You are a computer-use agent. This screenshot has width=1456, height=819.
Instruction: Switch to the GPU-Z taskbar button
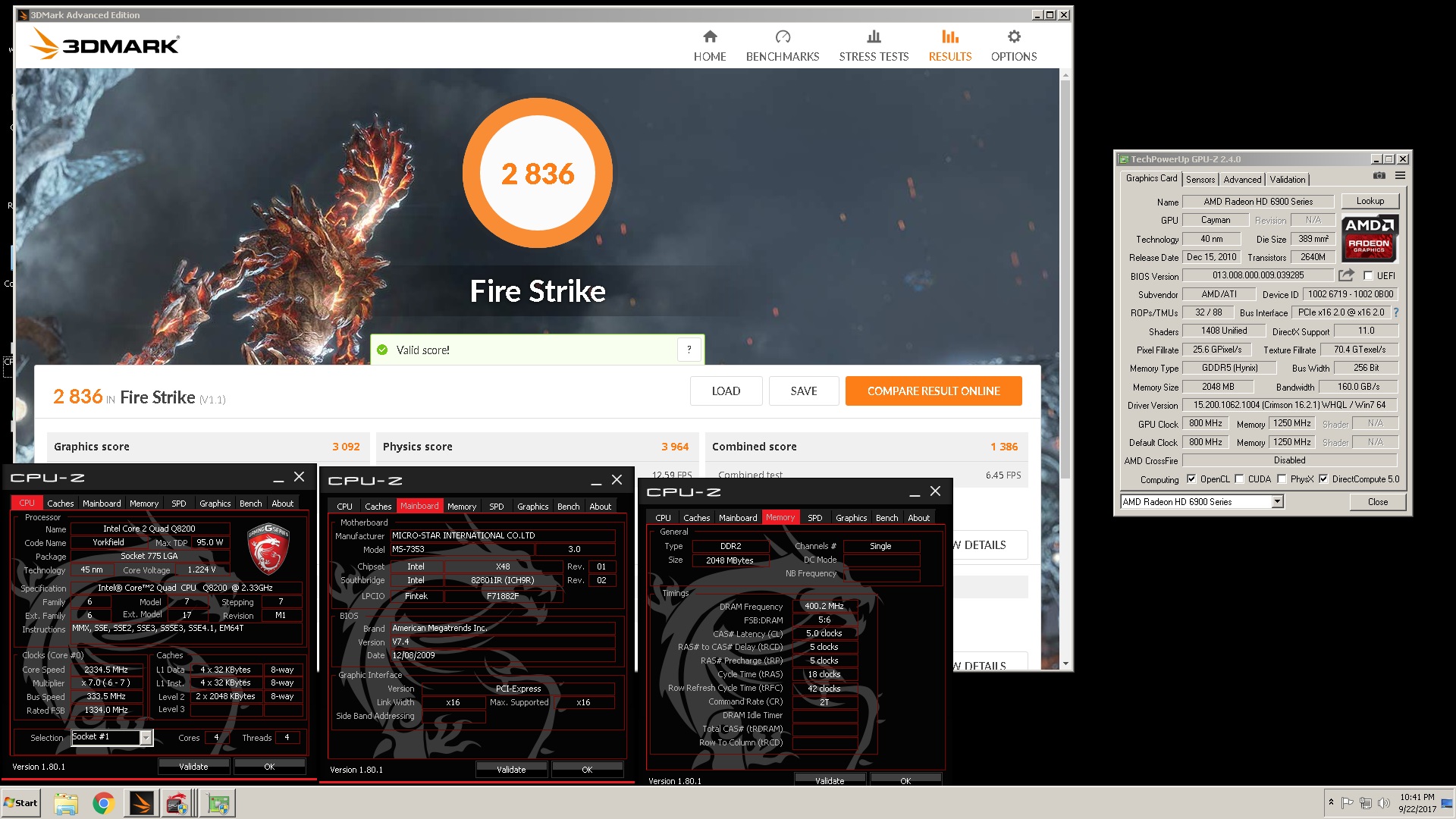point(218,803)
